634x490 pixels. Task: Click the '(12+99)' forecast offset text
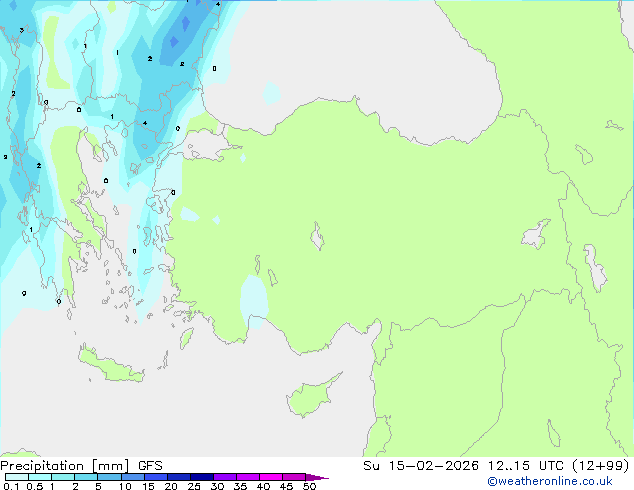(601, 465)
